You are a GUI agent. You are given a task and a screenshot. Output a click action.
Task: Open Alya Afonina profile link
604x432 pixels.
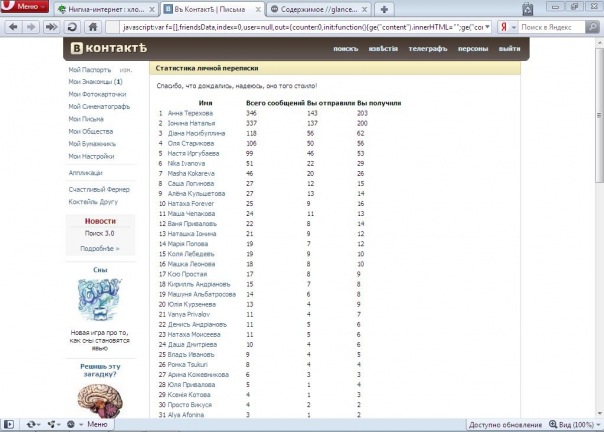click(186, 415)
